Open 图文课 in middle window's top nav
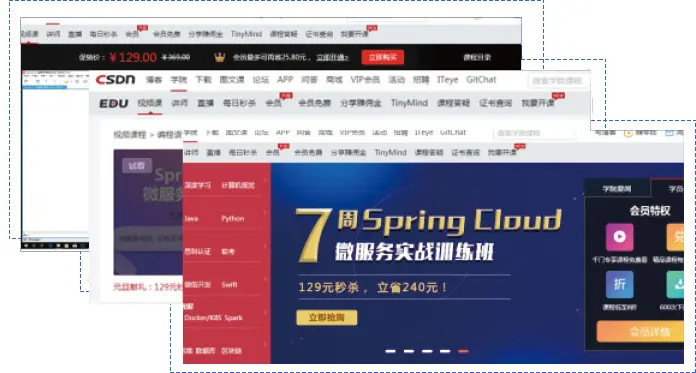 point(232,80)
